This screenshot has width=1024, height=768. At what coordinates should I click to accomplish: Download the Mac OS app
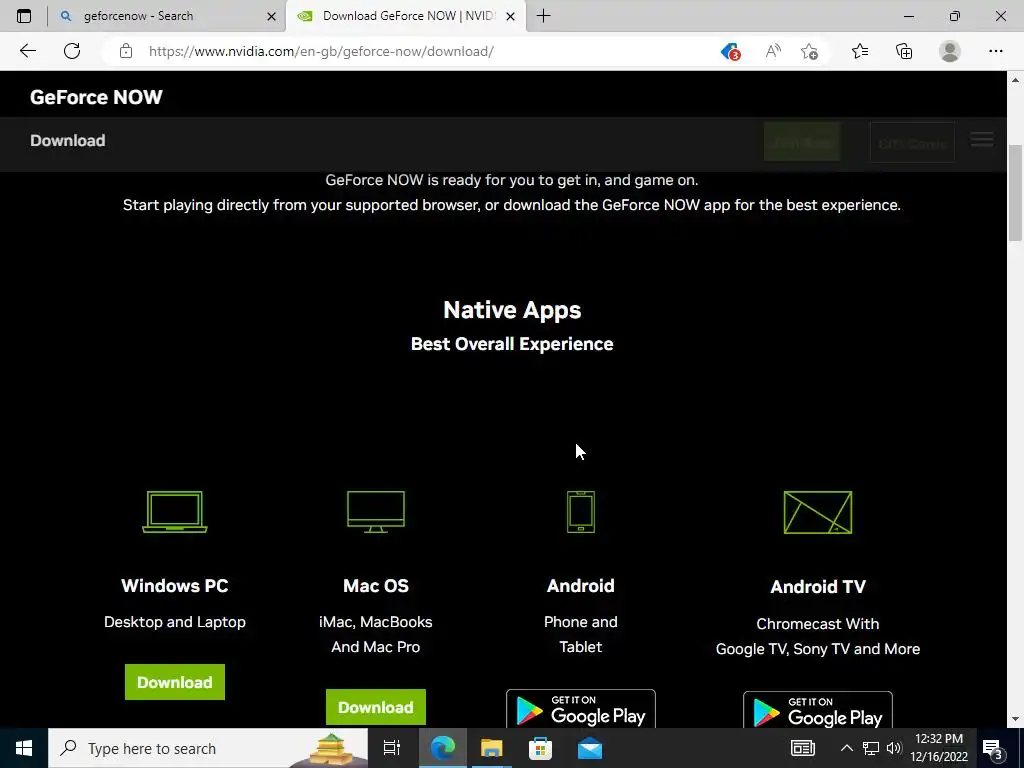tap(376, 707)
